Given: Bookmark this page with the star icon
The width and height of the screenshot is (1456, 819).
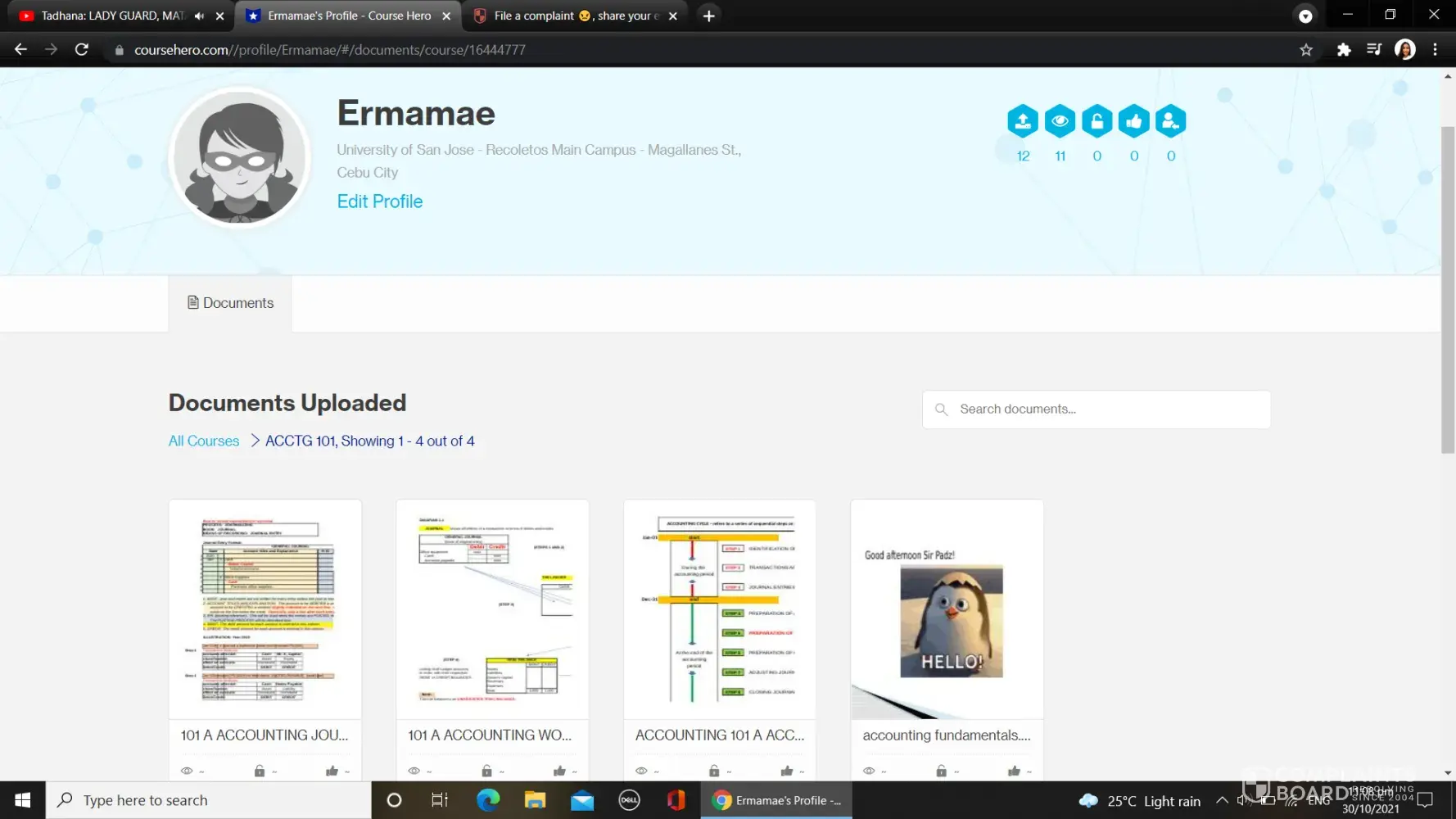Looking at the screenshot, I should pyautogui.click(x=1305, y=50).
